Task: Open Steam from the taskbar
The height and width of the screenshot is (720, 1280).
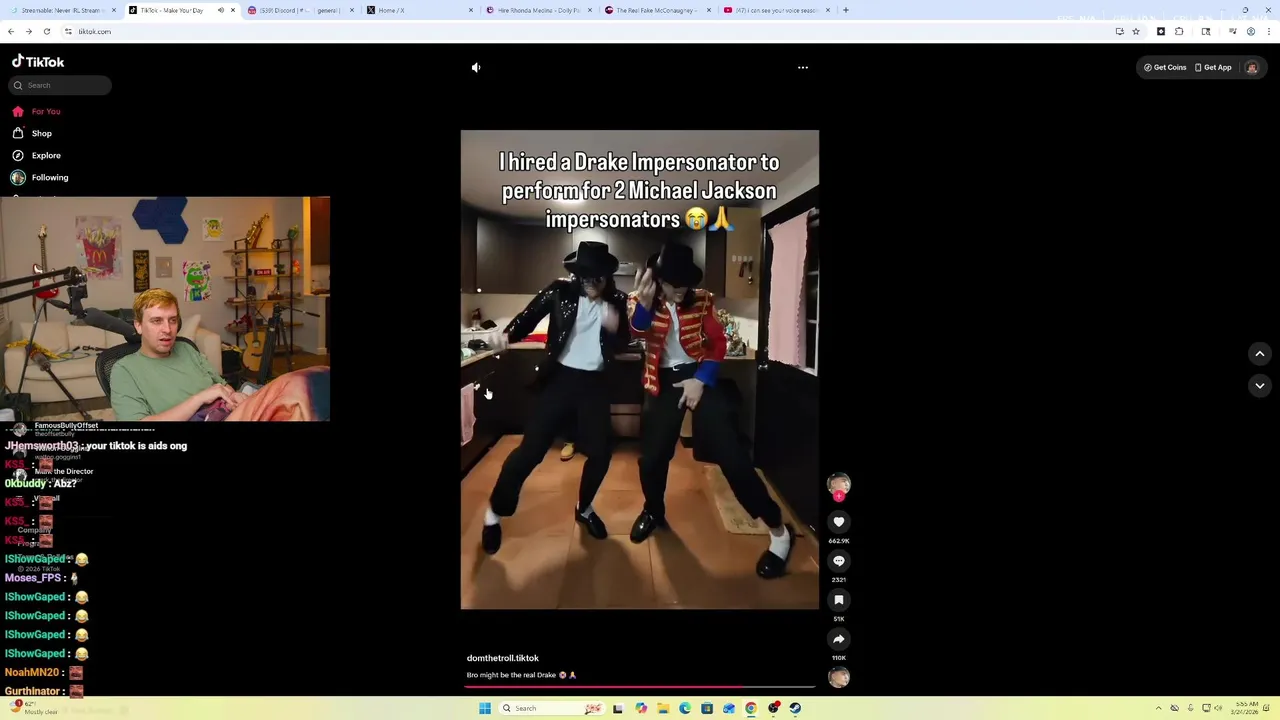Action: click(x=795, y=709)
